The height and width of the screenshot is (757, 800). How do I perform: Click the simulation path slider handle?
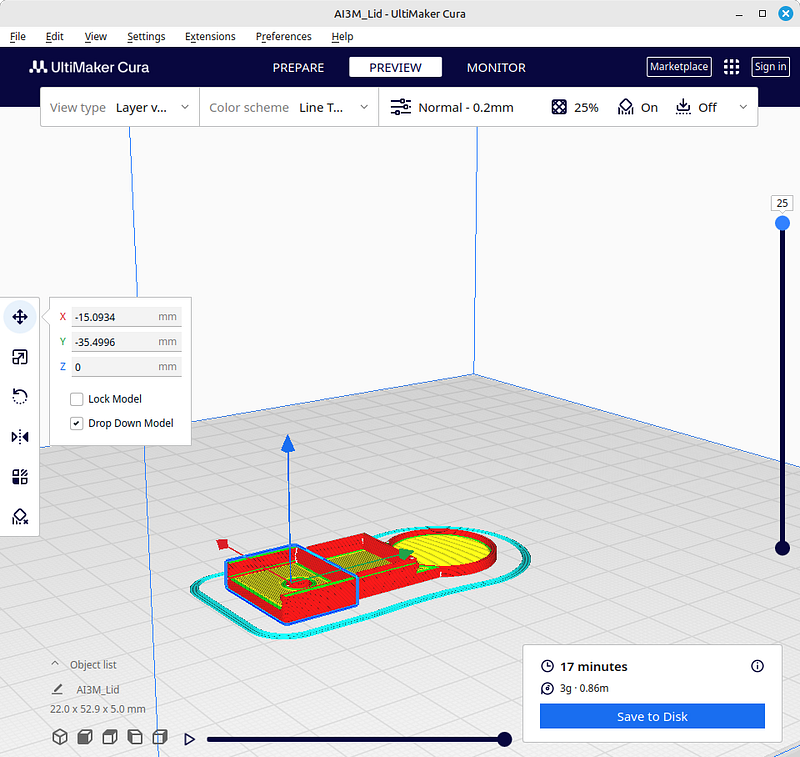coord(504,739)
